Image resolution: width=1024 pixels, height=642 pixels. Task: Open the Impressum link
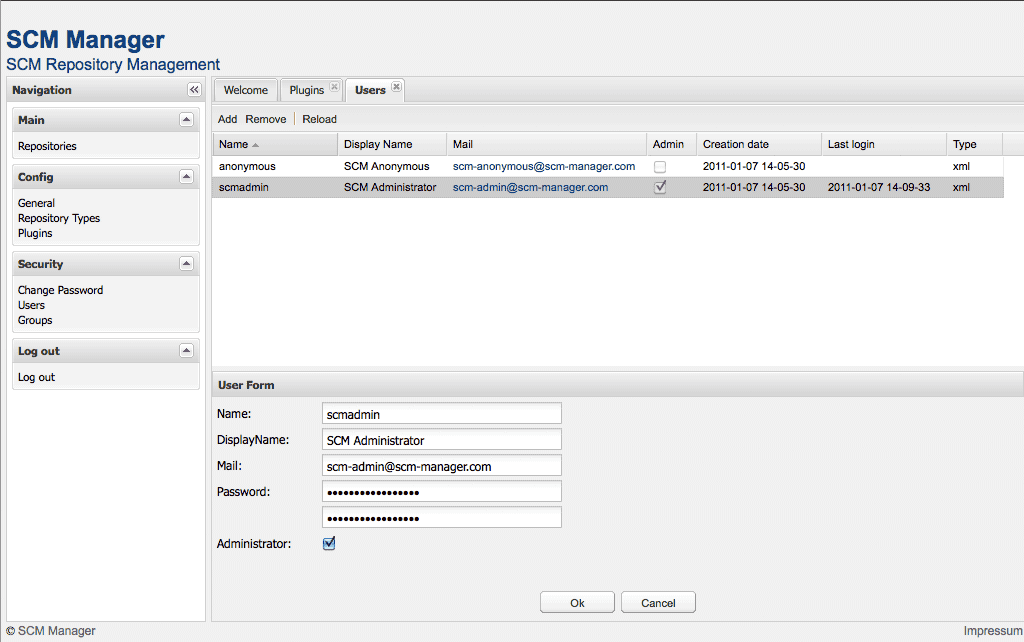point(991,630)
